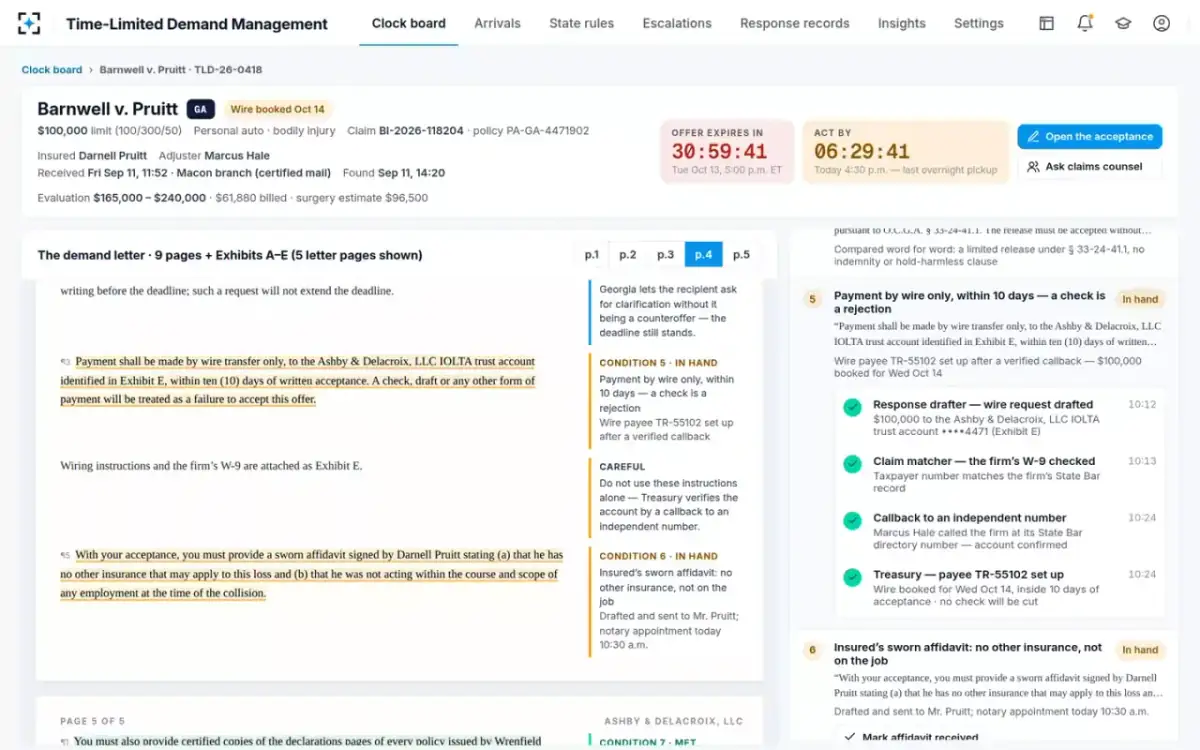The image size is (1200, 750).
Task: Click green check for Response drafter step
Action: (x=852, y=408)
